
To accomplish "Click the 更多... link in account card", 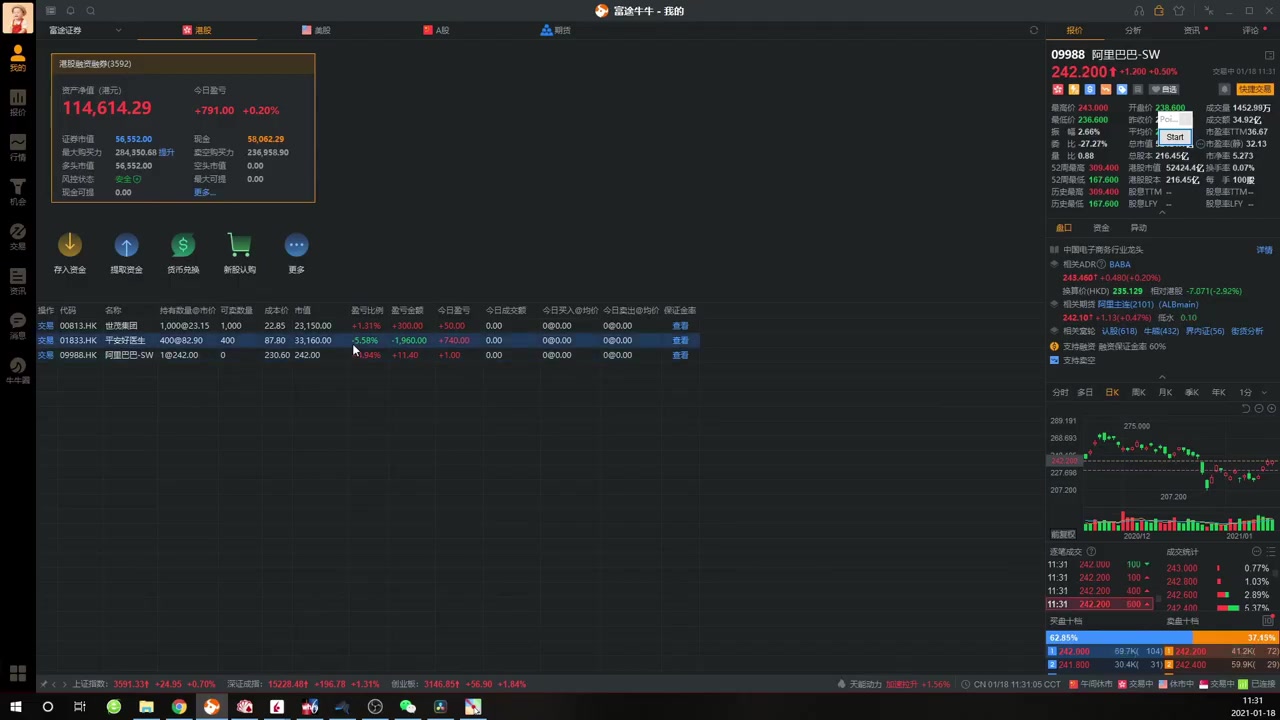I will [x=203, y=192].
